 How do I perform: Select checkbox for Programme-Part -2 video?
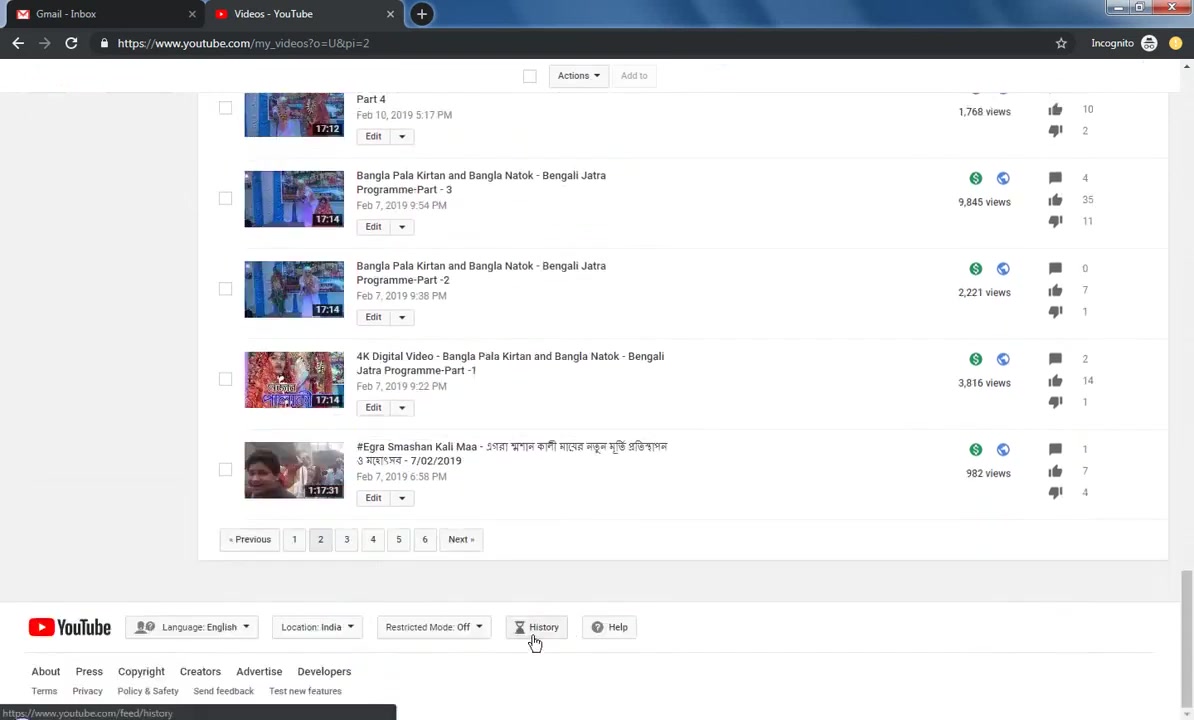[225, 288]
